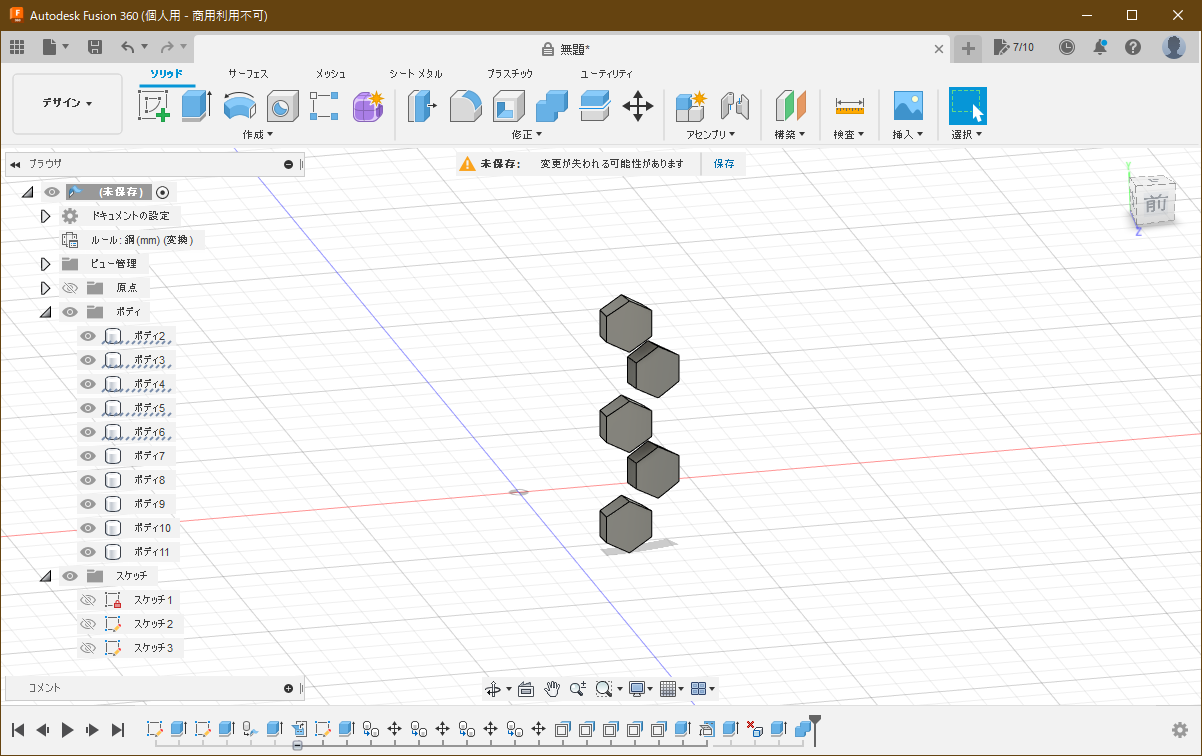Image resolution: width=1202 pixels, height=756 pixels.
Task: Close the 無題 document tab
Action: [939, 48]
